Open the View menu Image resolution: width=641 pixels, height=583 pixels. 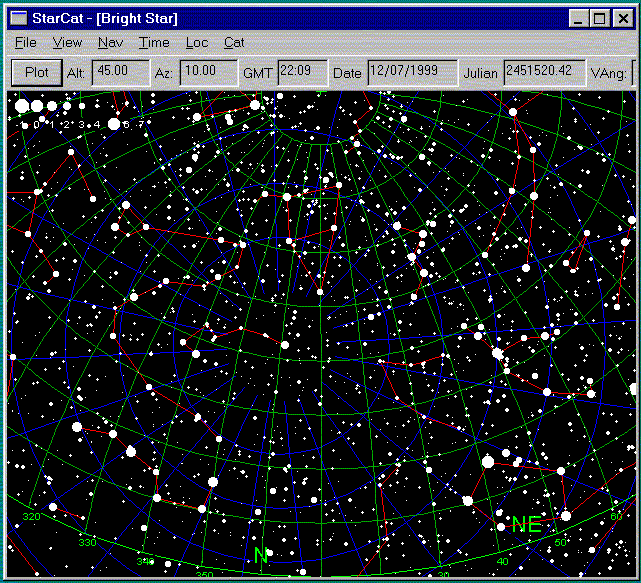click(x=67, y=43)
